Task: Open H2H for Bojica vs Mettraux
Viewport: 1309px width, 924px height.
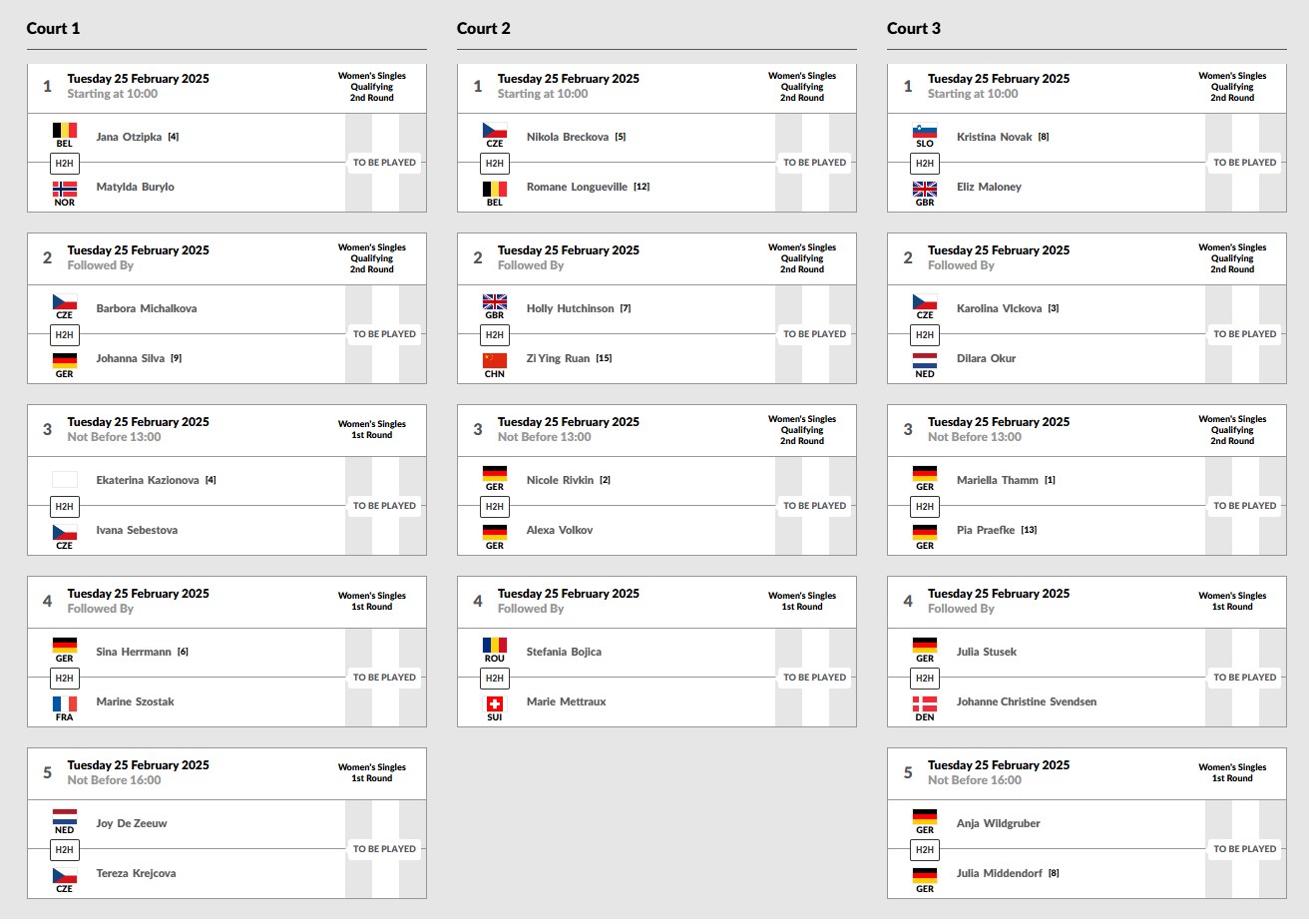Action: 494,678
